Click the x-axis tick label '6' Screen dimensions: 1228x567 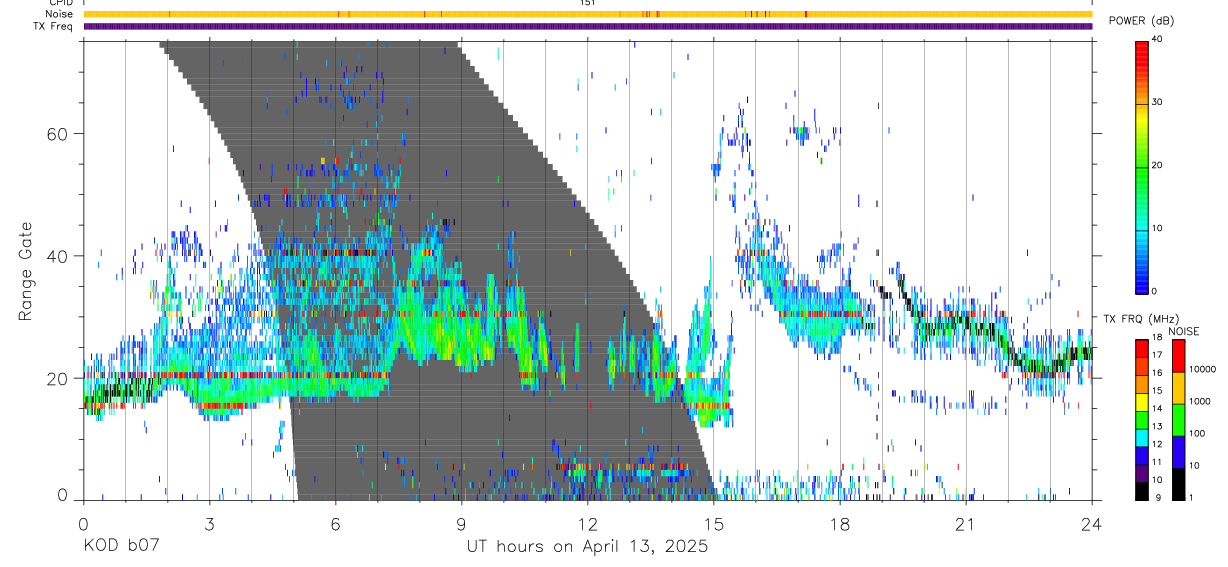335,523
